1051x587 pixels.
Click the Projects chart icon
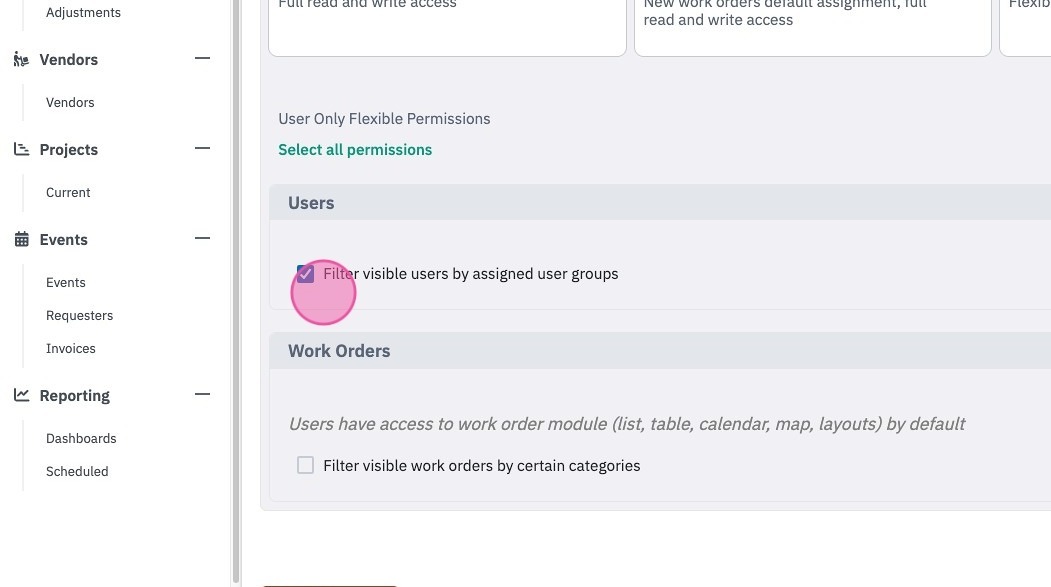pyautogui.click(x=21, y=149)
